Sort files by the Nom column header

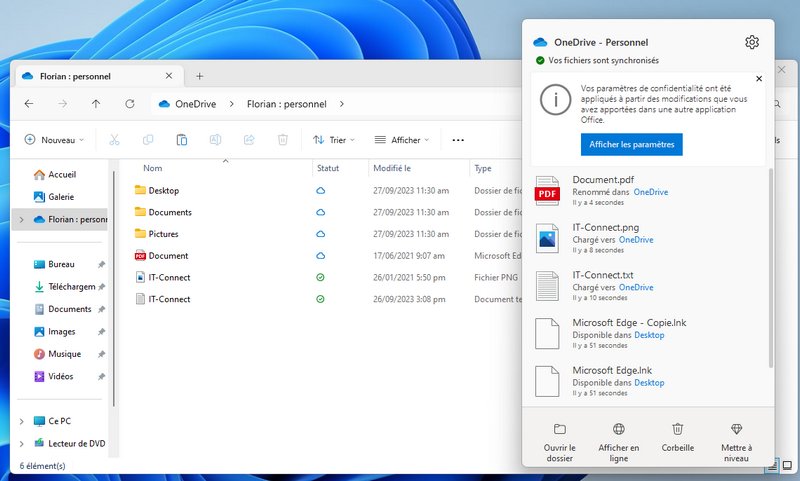[153, 168]
